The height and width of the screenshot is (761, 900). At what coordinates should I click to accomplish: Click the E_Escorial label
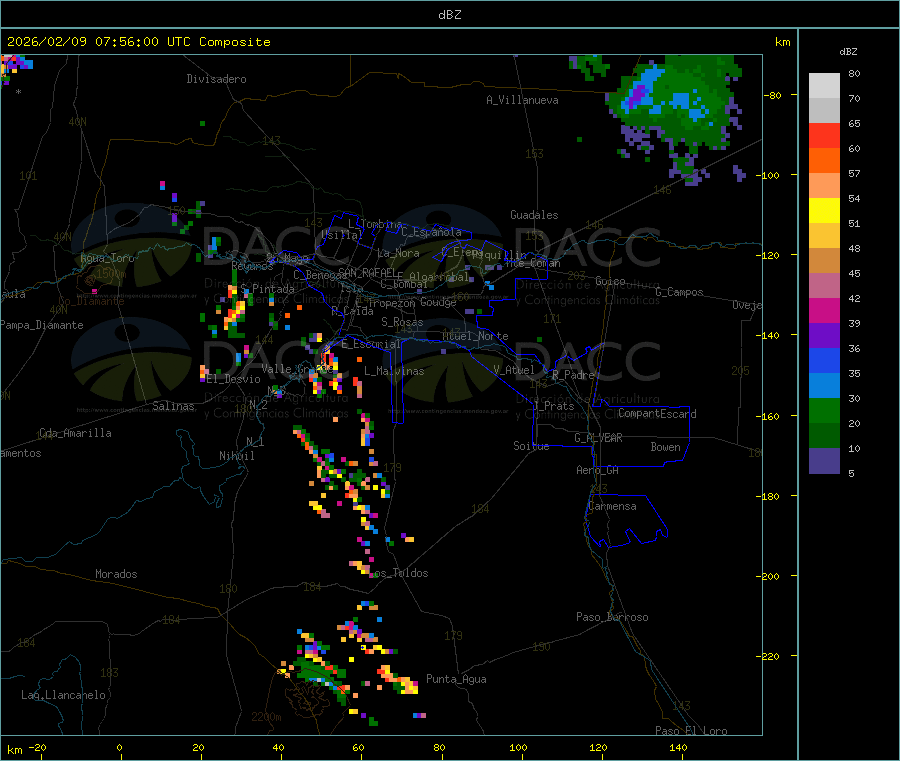tap(371, 344)
